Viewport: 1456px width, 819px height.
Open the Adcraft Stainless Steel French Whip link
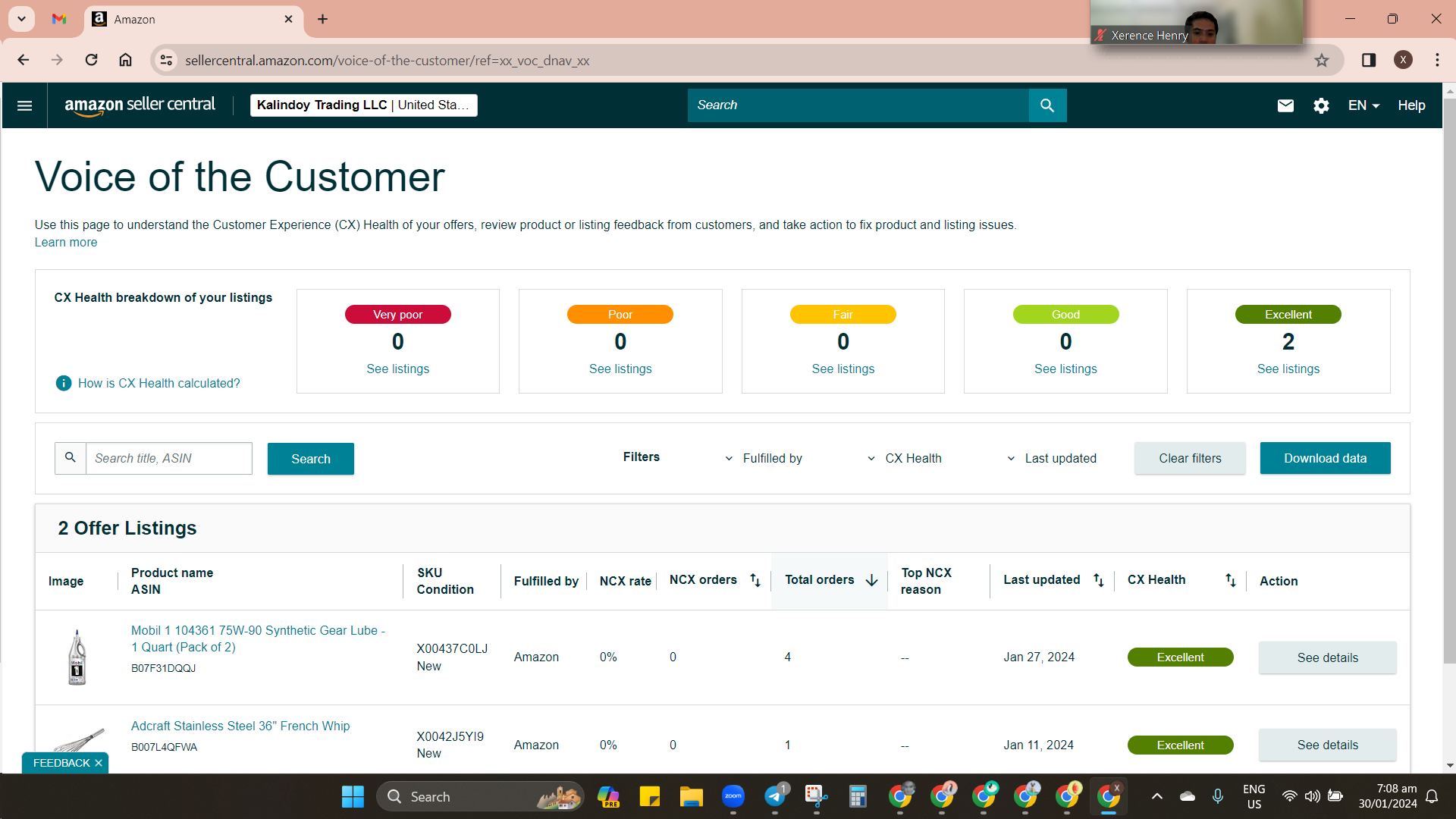240,726
